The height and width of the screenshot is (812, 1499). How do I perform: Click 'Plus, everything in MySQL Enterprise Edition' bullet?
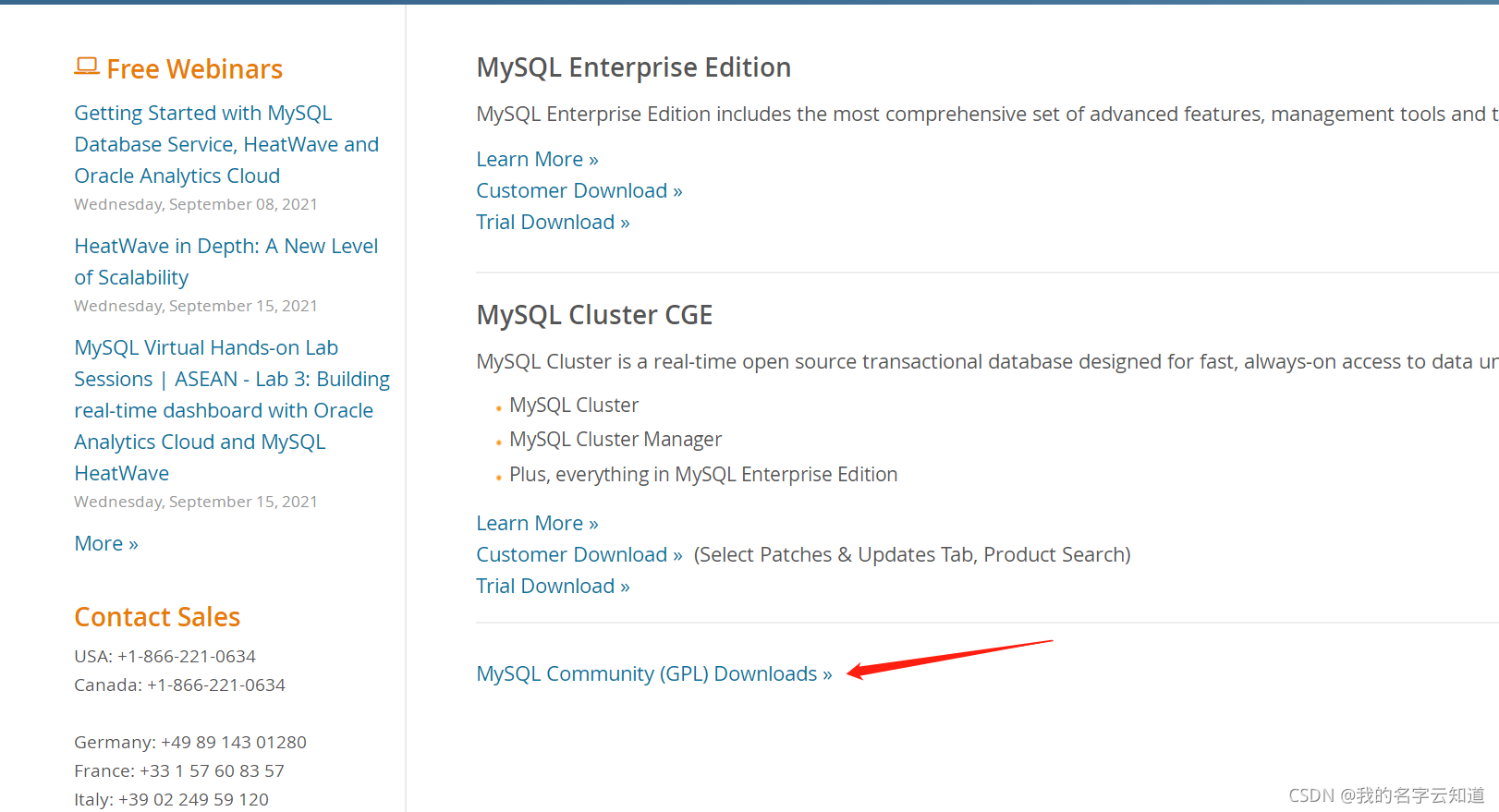pyautogui.click(x=703, y=475)
